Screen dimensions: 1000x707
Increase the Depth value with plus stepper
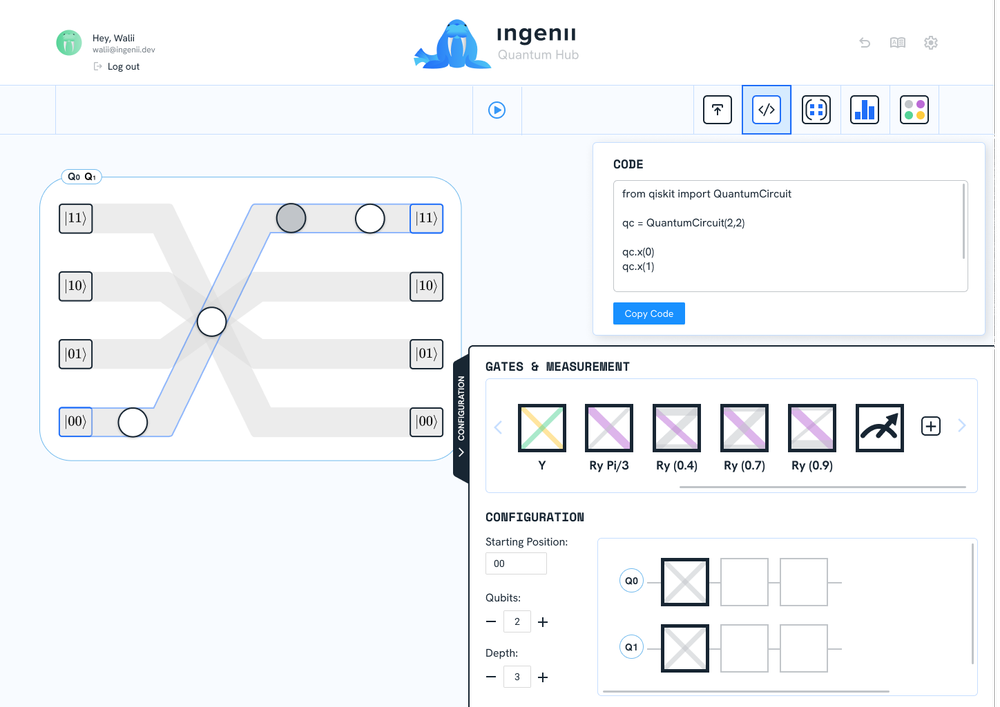pyautogui.click(x=542, y=677)
